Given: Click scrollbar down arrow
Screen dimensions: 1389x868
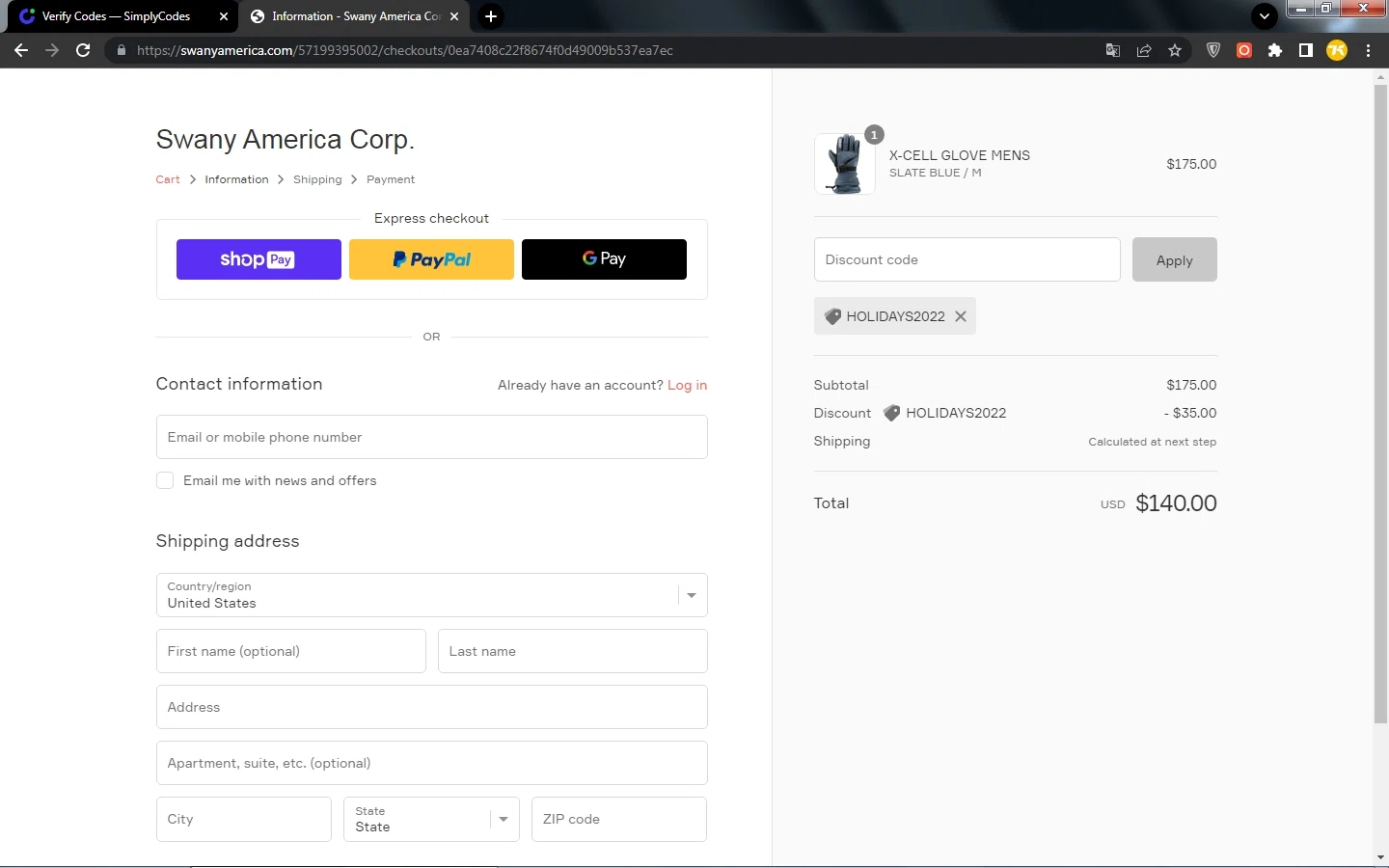Looking at the screenshot, I should pyautogui.click(x=1380, y=856).
